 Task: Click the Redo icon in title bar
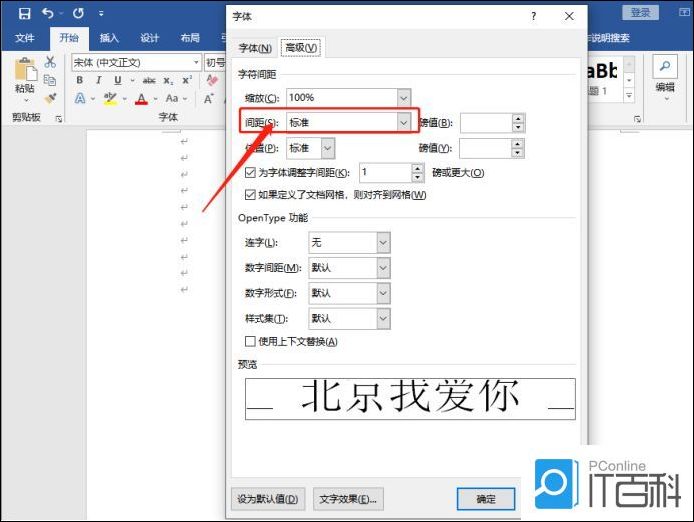[78, 13]
